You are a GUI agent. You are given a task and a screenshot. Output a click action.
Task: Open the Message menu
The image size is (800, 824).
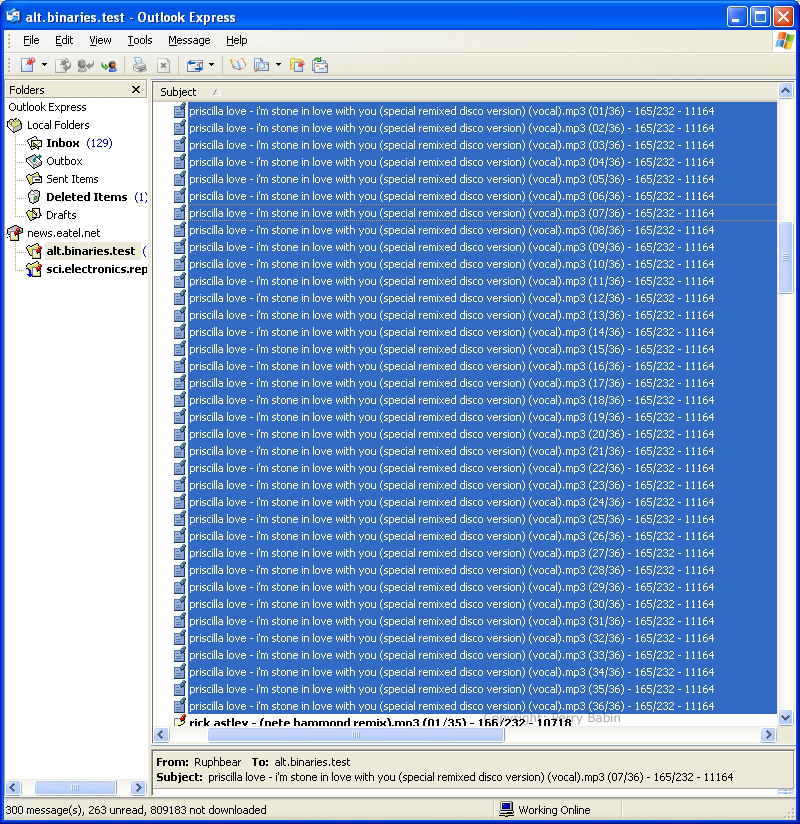[189, 40]
